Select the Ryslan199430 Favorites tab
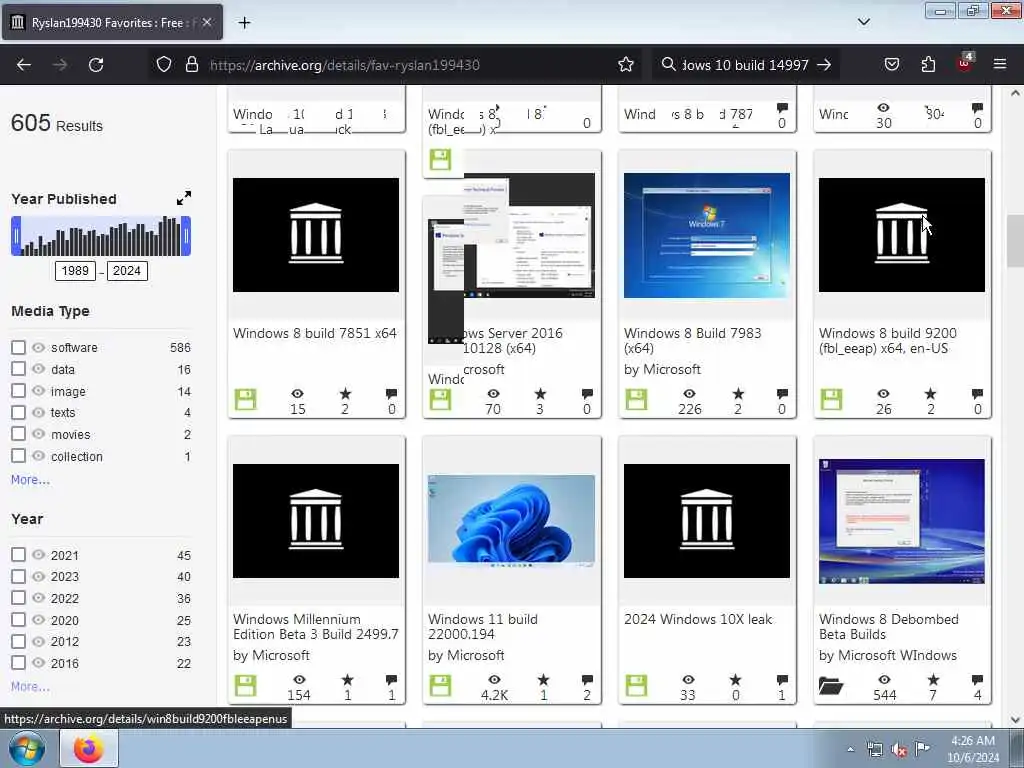 click(112, 22)
